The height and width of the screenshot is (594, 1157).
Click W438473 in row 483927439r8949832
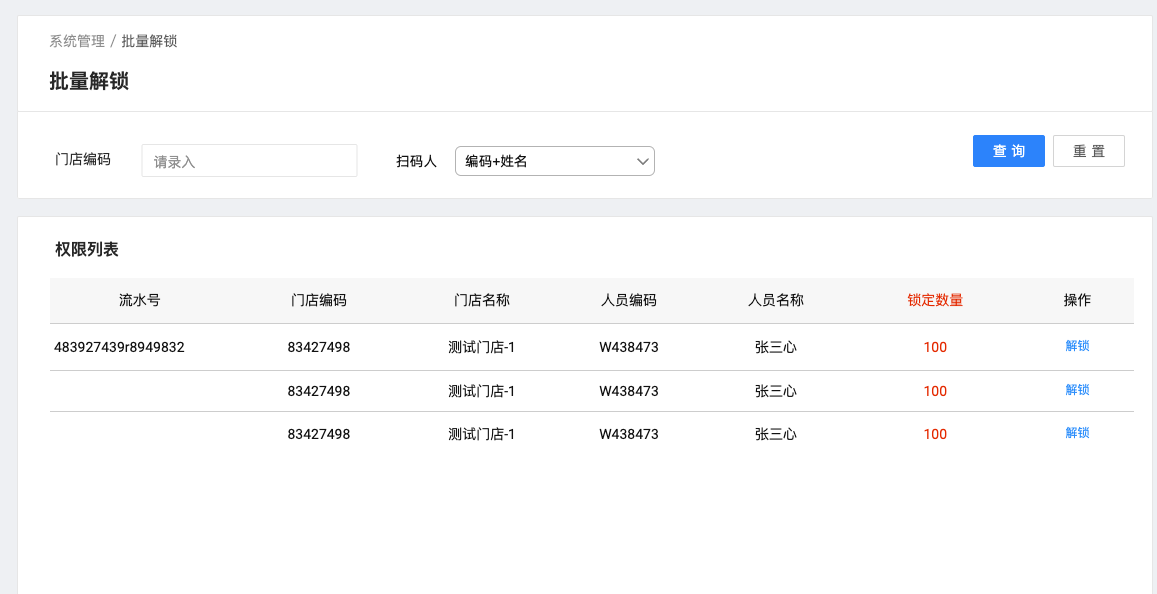tap(629, 348)
